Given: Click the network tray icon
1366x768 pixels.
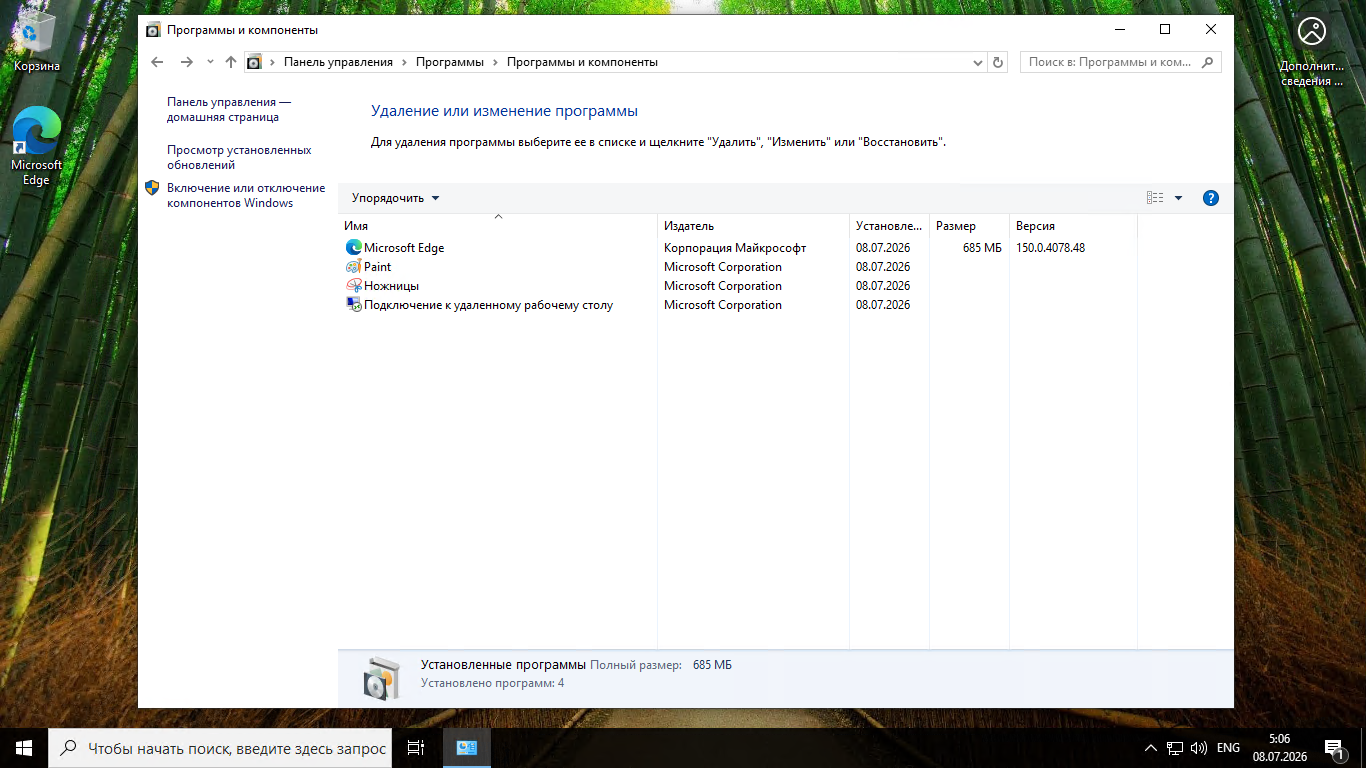Looking at the screenshot, I should pyautogui.click(x=1176, y=748).
